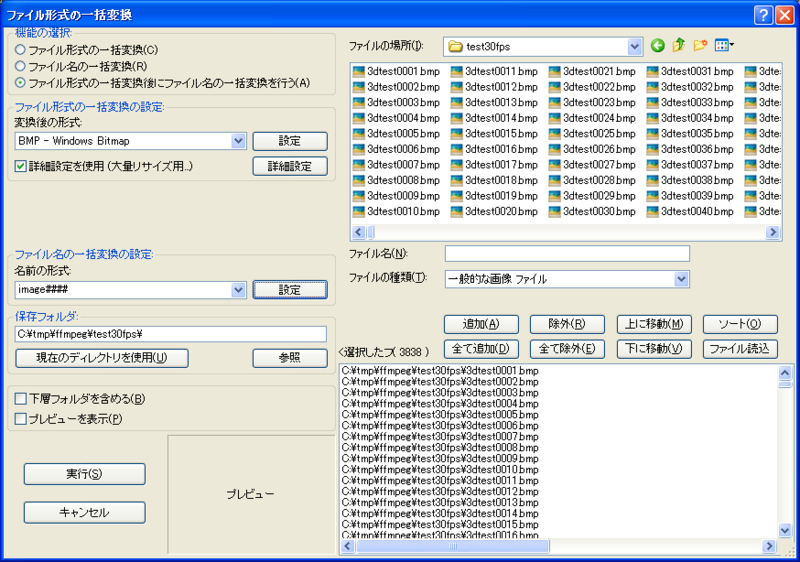Screen dimensions: 800x562
Task: Select file 3dtest0025.bmp in browser
Action: click(592, 134)
